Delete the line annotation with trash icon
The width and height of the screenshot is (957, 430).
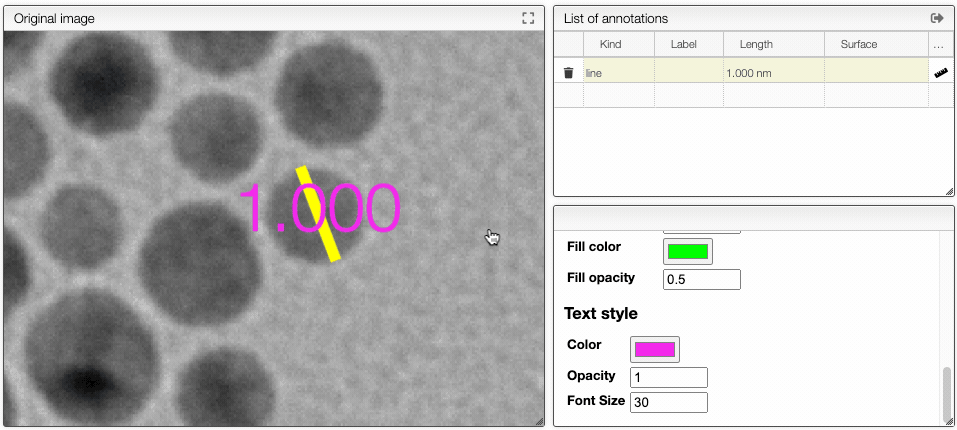pyautogui.click(x=568, y=73)
